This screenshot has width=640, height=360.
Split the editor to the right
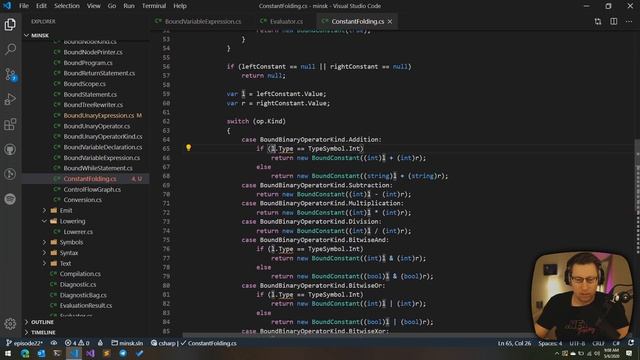(x=613, y=21)
